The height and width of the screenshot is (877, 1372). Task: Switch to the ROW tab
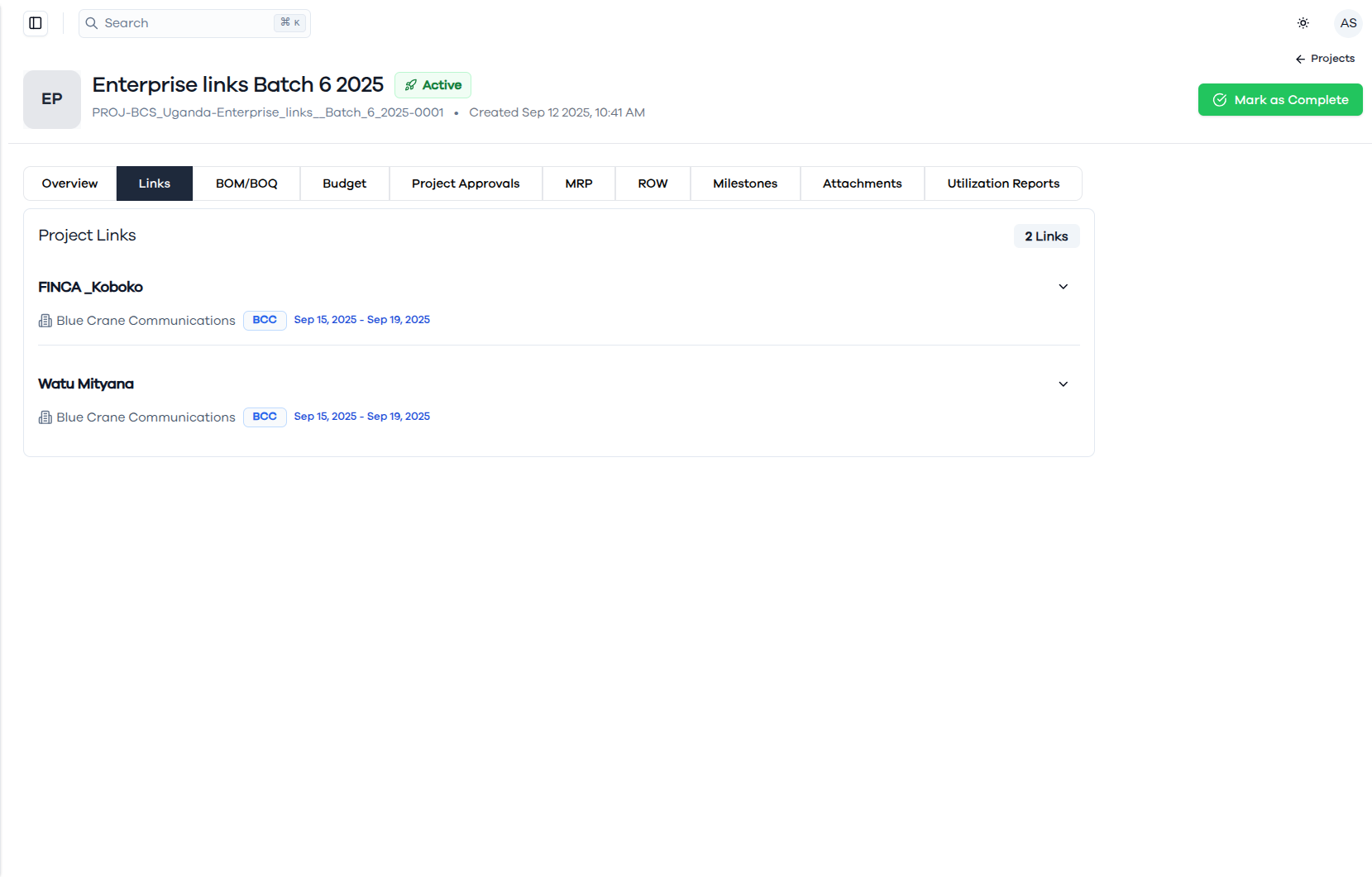[x=653, y=184]
